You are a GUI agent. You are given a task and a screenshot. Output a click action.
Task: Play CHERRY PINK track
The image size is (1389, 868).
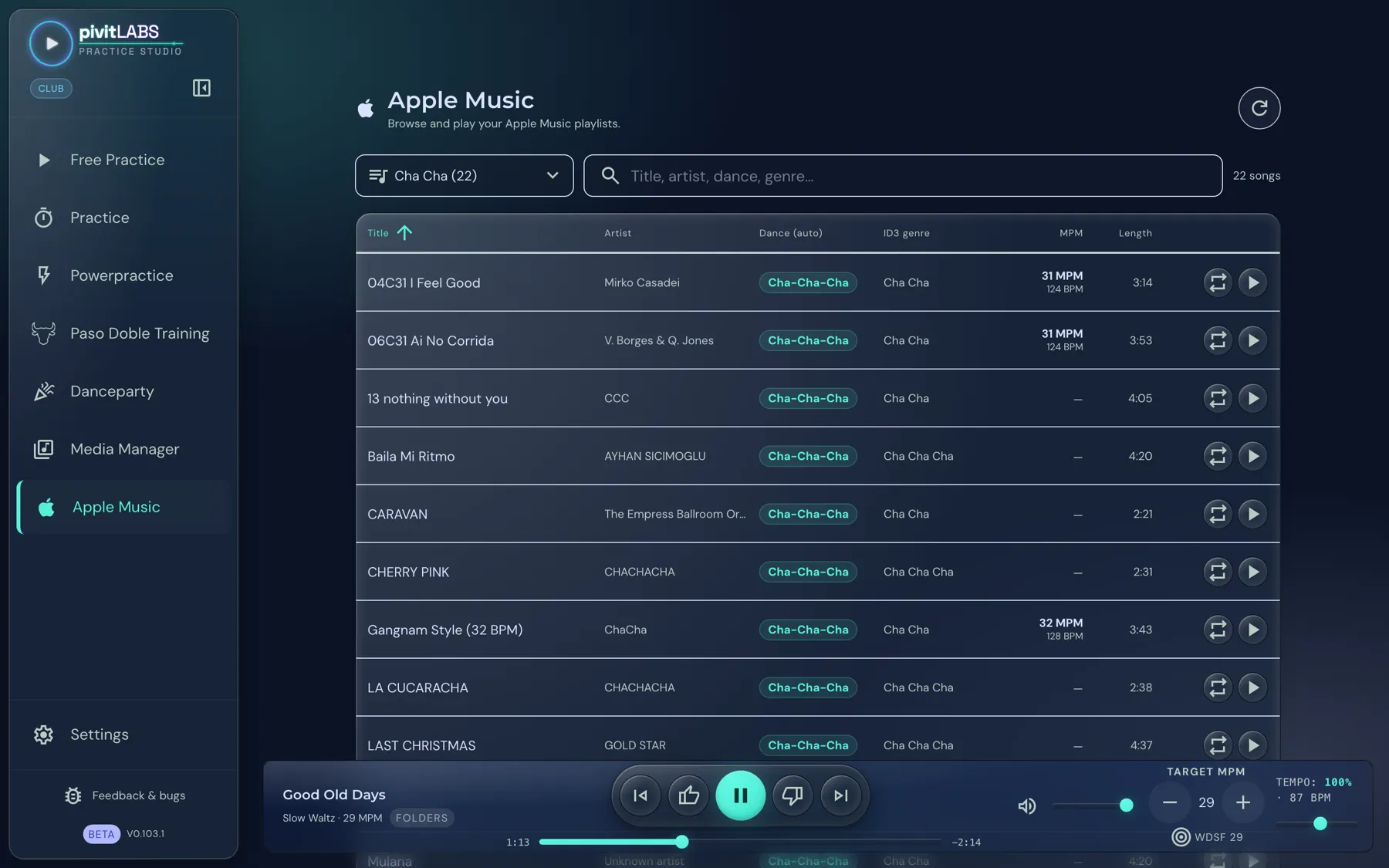(1252, 572)
